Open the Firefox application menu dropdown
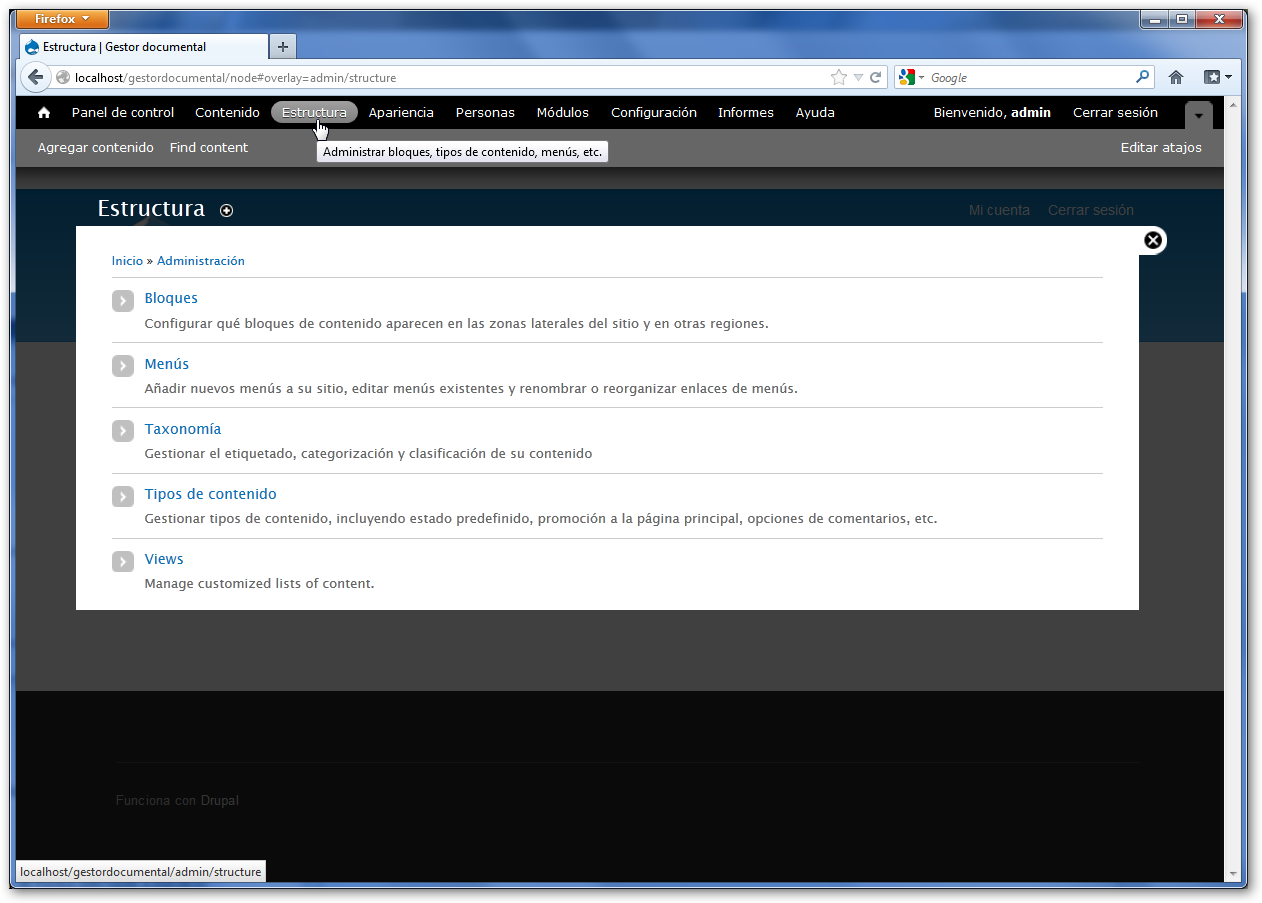The width and height of the screenshot is (1262, 903). [62, 19]
